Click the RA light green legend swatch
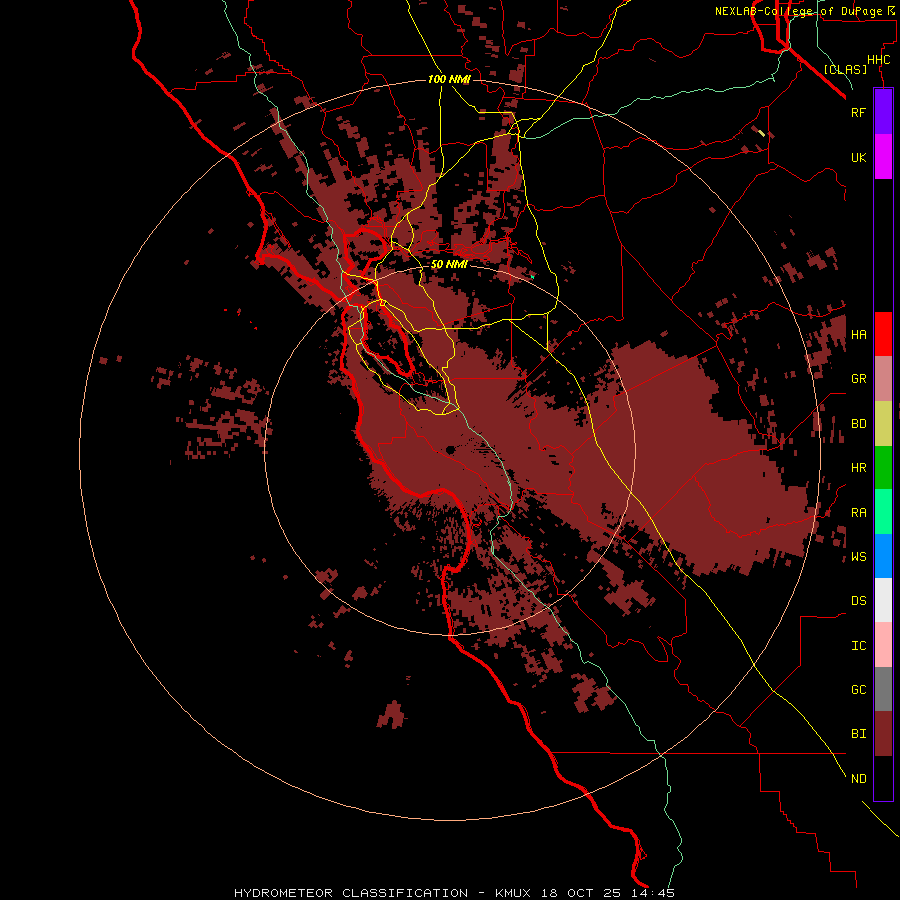 (x=883, y=511)
